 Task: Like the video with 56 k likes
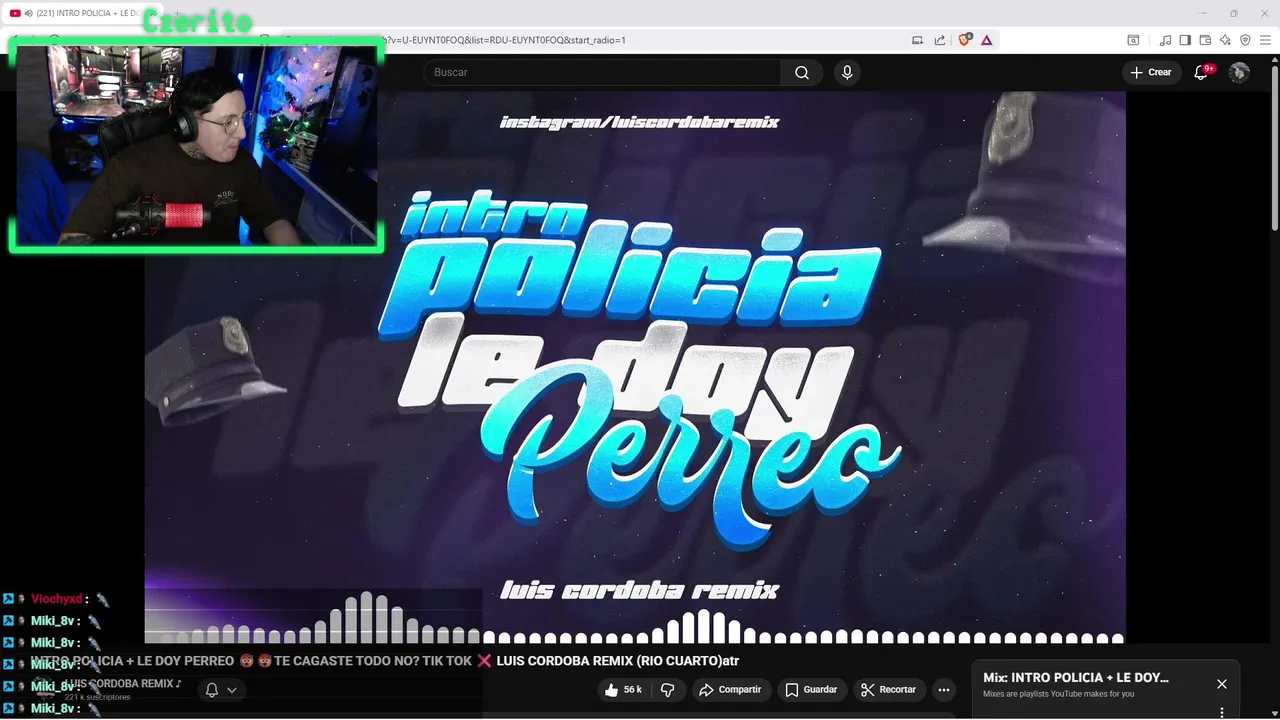coord(623,690)
